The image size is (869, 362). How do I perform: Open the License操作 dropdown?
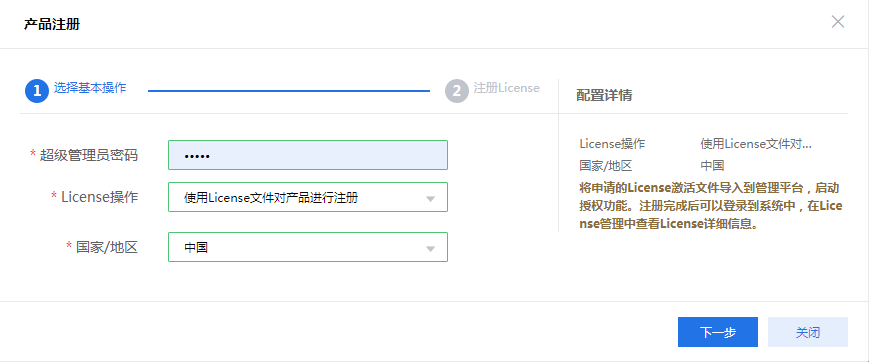pos(308,197)
